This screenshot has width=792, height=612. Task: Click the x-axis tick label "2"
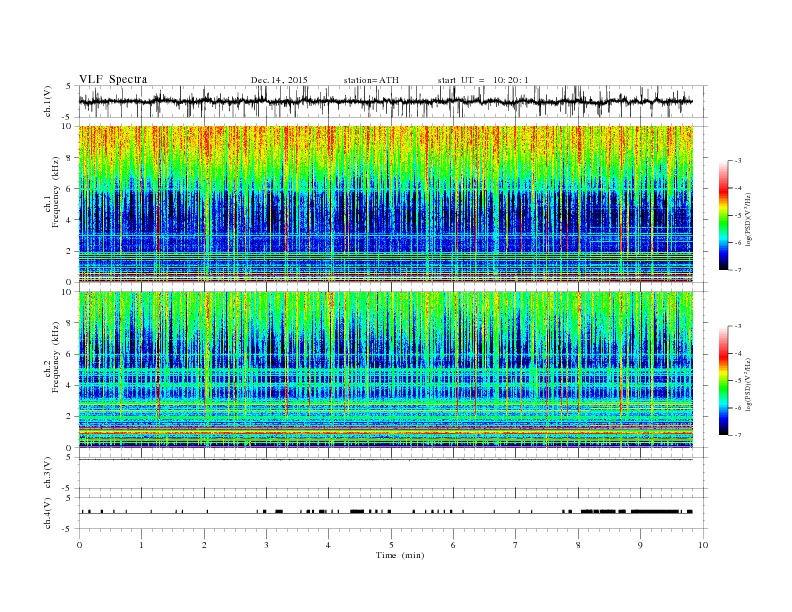pos(204,545)
